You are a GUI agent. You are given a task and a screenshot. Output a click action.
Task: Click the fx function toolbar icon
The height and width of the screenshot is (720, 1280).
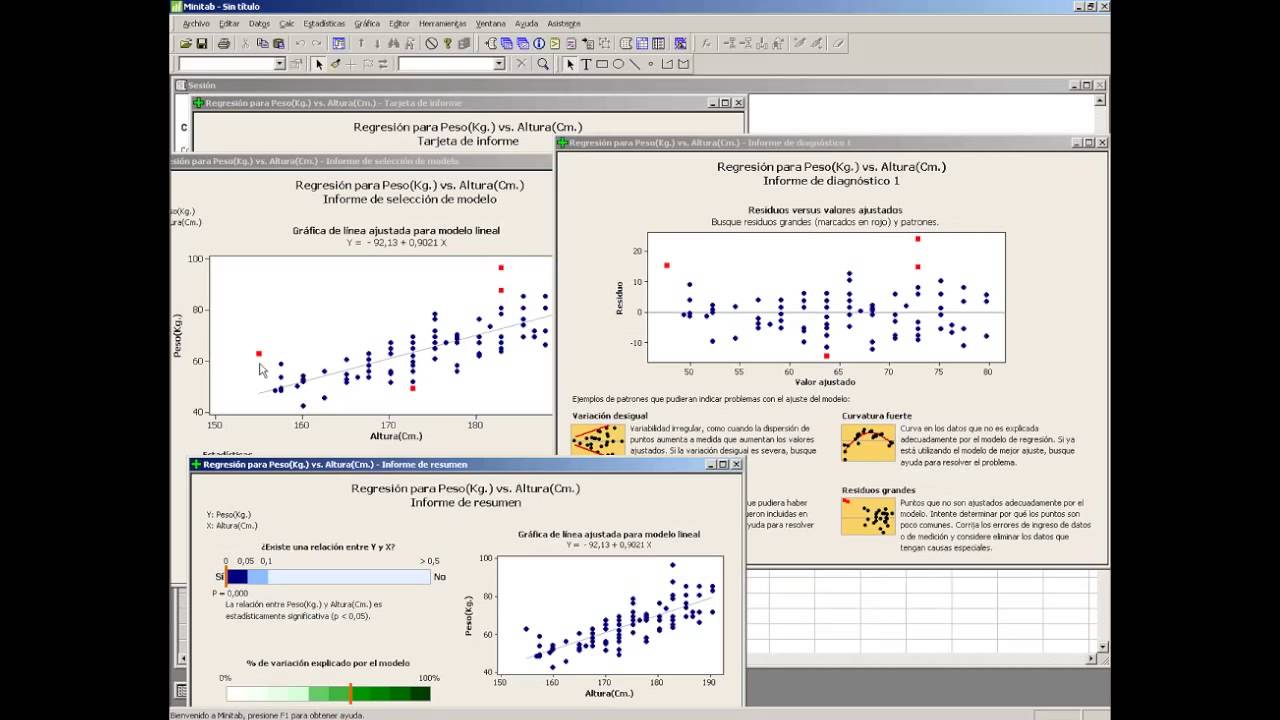[706, 43]
